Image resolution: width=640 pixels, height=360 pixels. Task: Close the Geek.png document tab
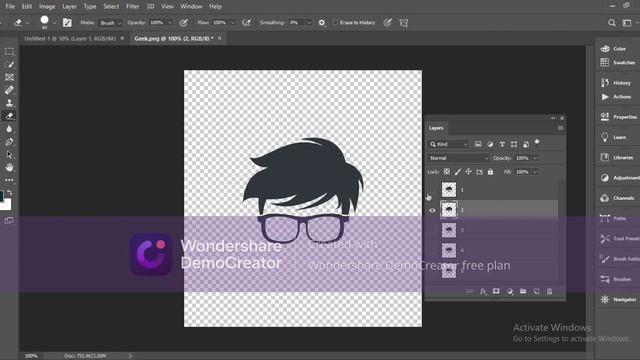[220, 38]
